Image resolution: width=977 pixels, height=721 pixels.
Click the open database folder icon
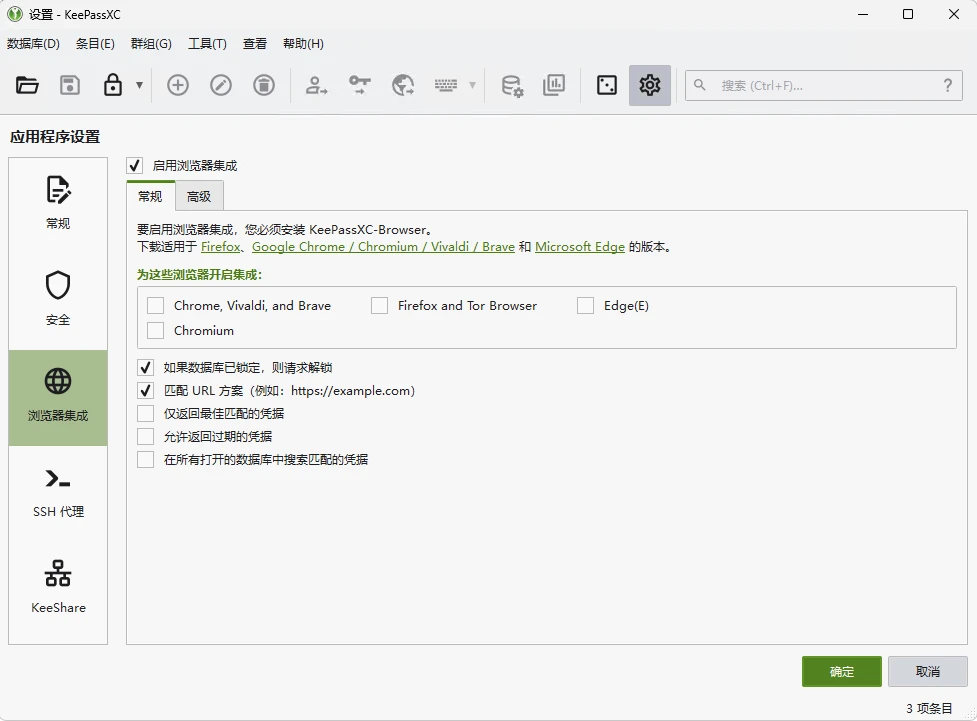[27, 85]
